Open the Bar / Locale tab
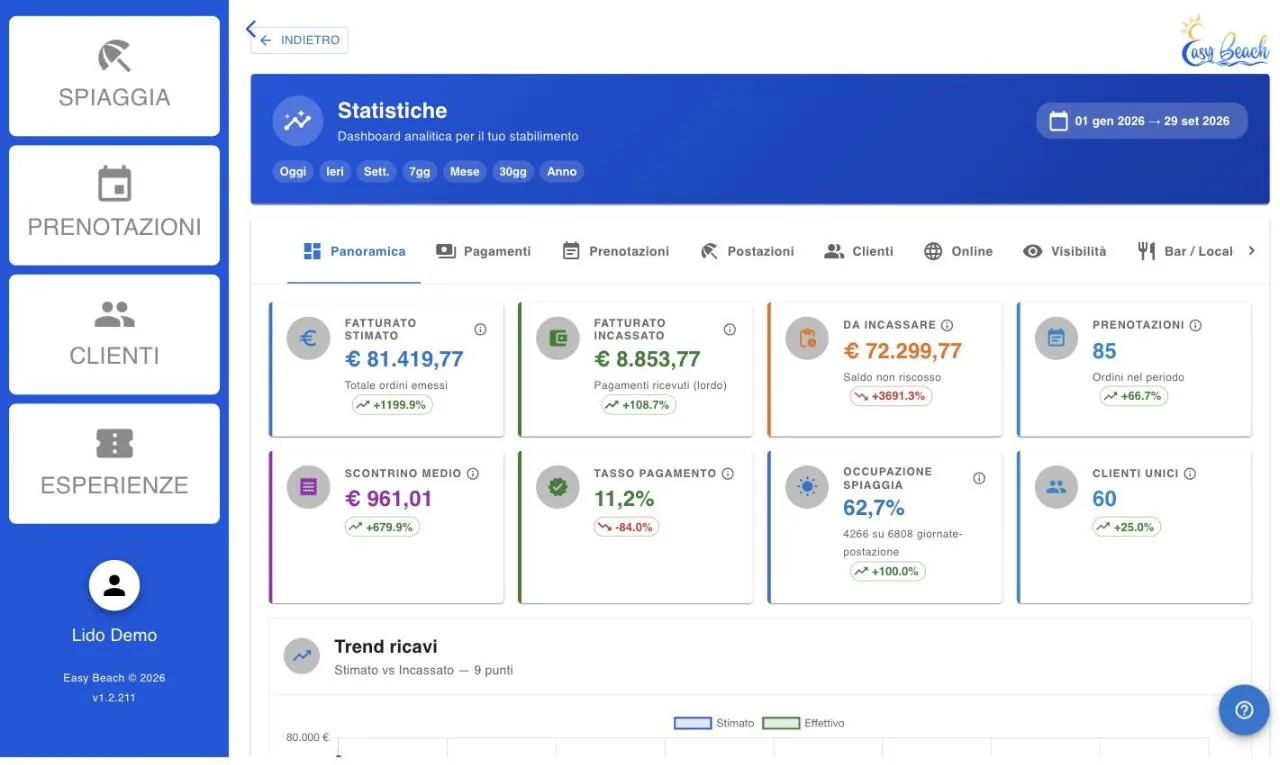The image size is (1280, 765). (1186, 252)
